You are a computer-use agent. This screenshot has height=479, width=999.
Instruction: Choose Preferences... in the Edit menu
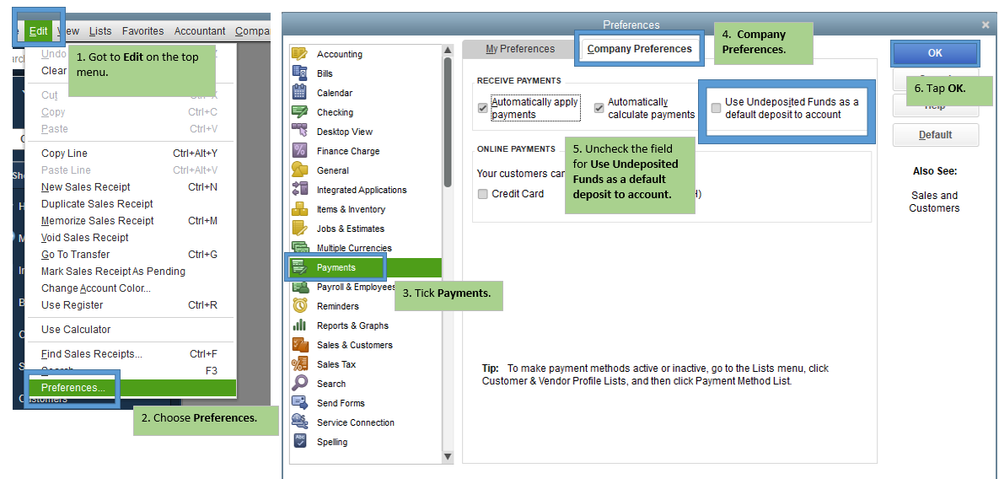[x=131, y=387]
